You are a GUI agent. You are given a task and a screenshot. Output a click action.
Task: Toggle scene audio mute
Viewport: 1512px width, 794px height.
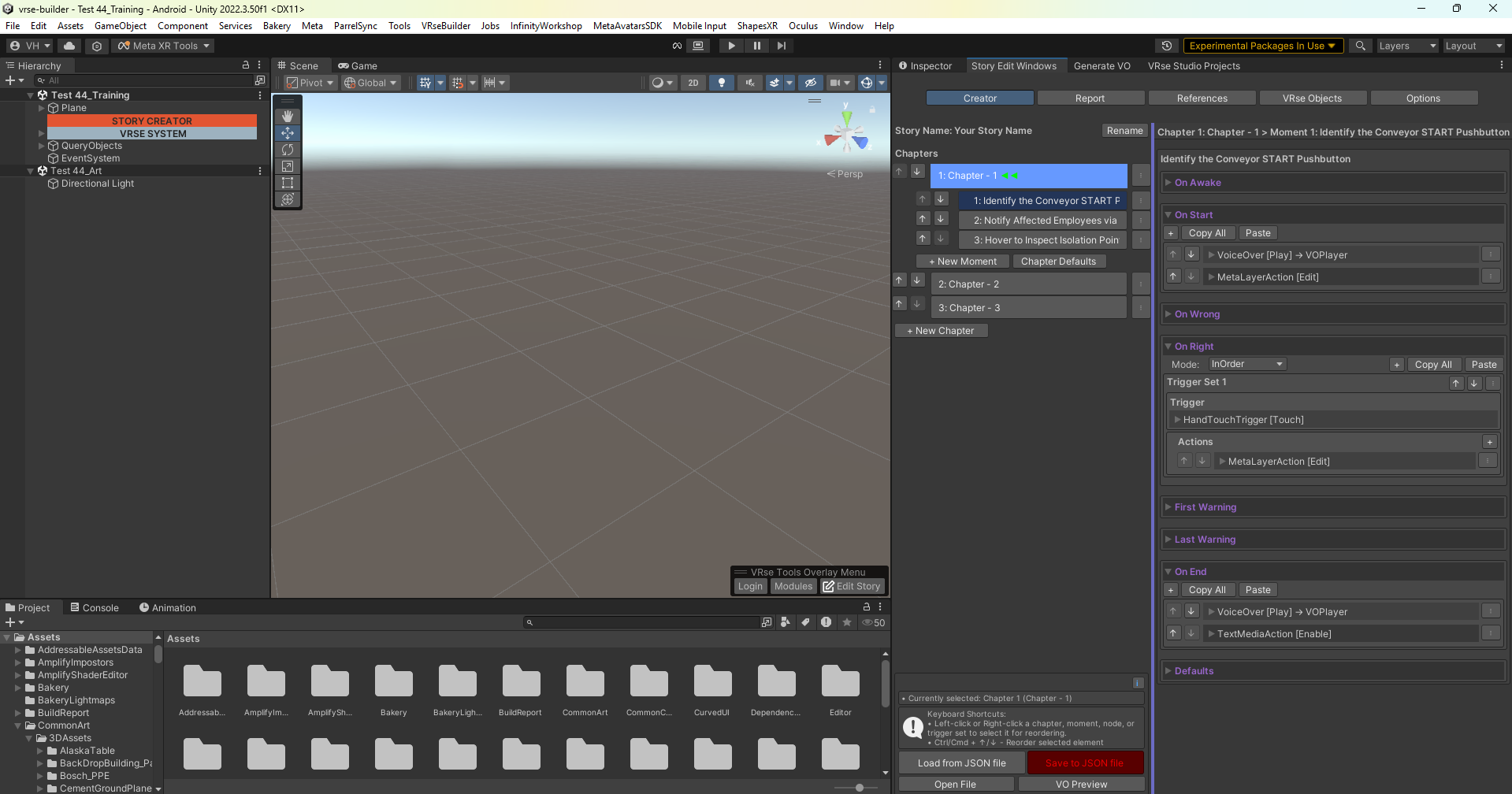coord(750,83)
